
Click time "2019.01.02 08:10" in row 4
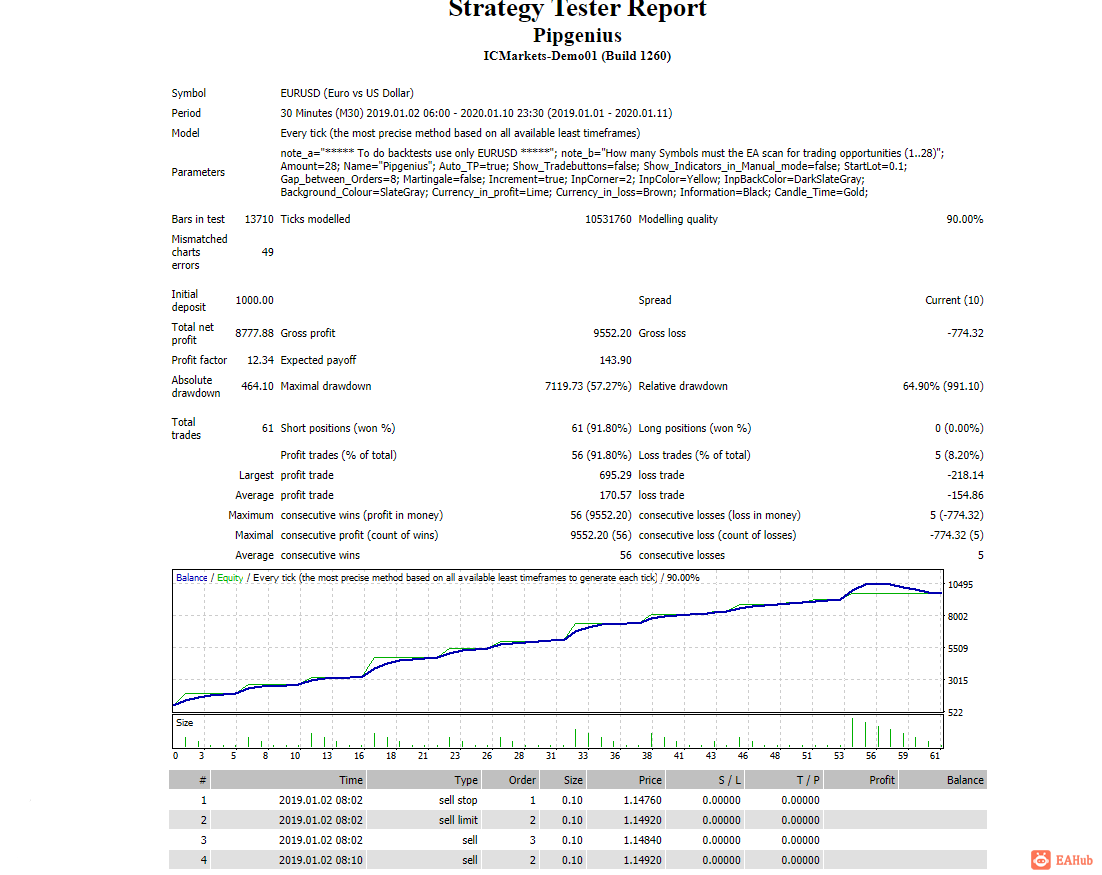point(320,860)
